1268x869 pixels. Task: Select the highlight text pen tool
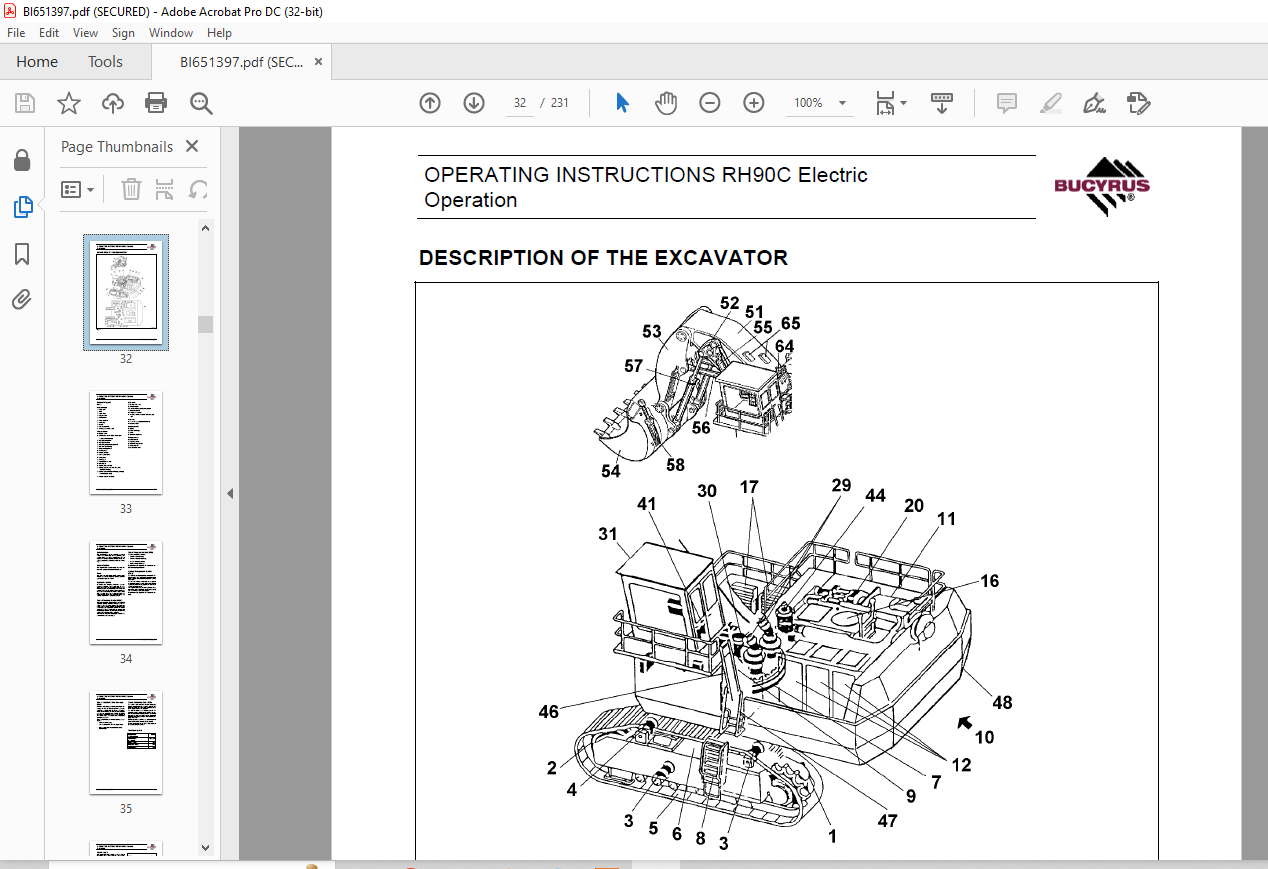[1050, 103]
